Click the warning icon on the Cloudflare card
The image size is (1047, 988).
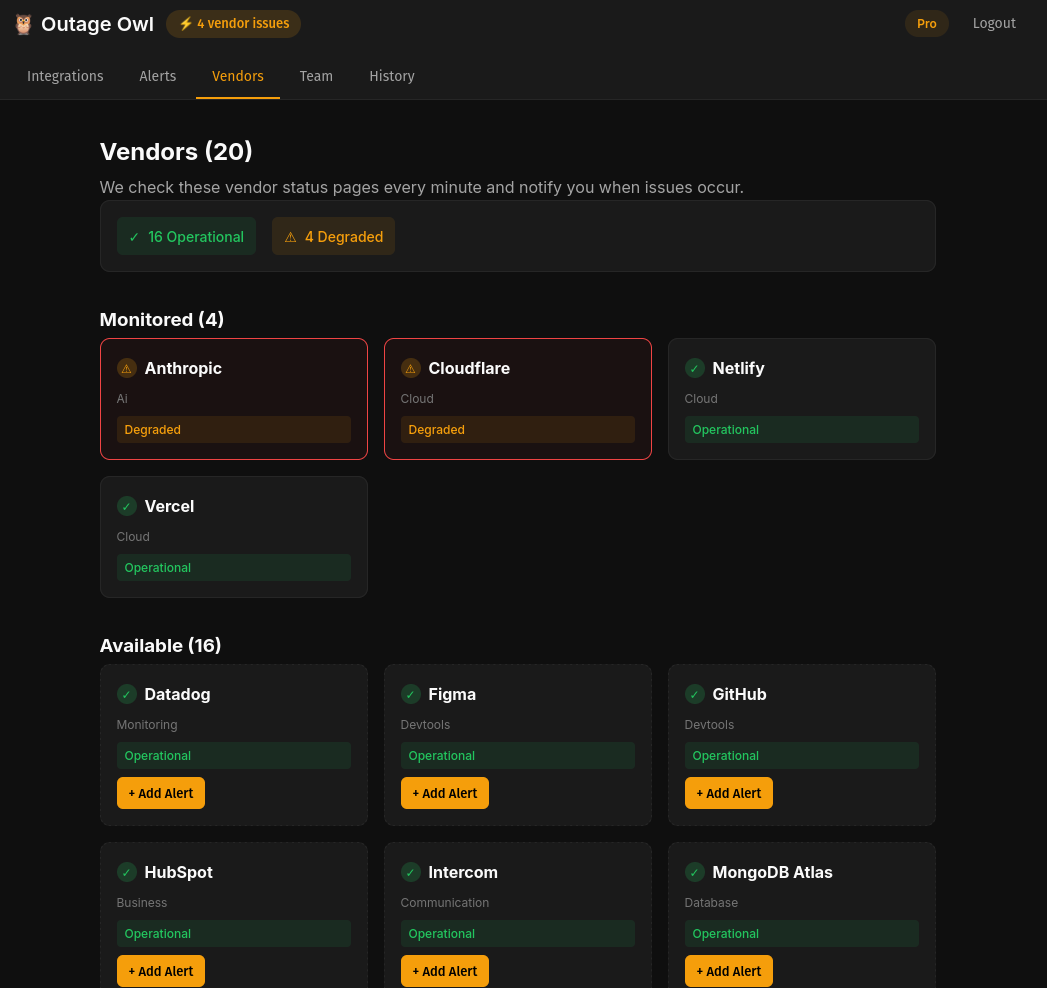click(x=410, y=368)
